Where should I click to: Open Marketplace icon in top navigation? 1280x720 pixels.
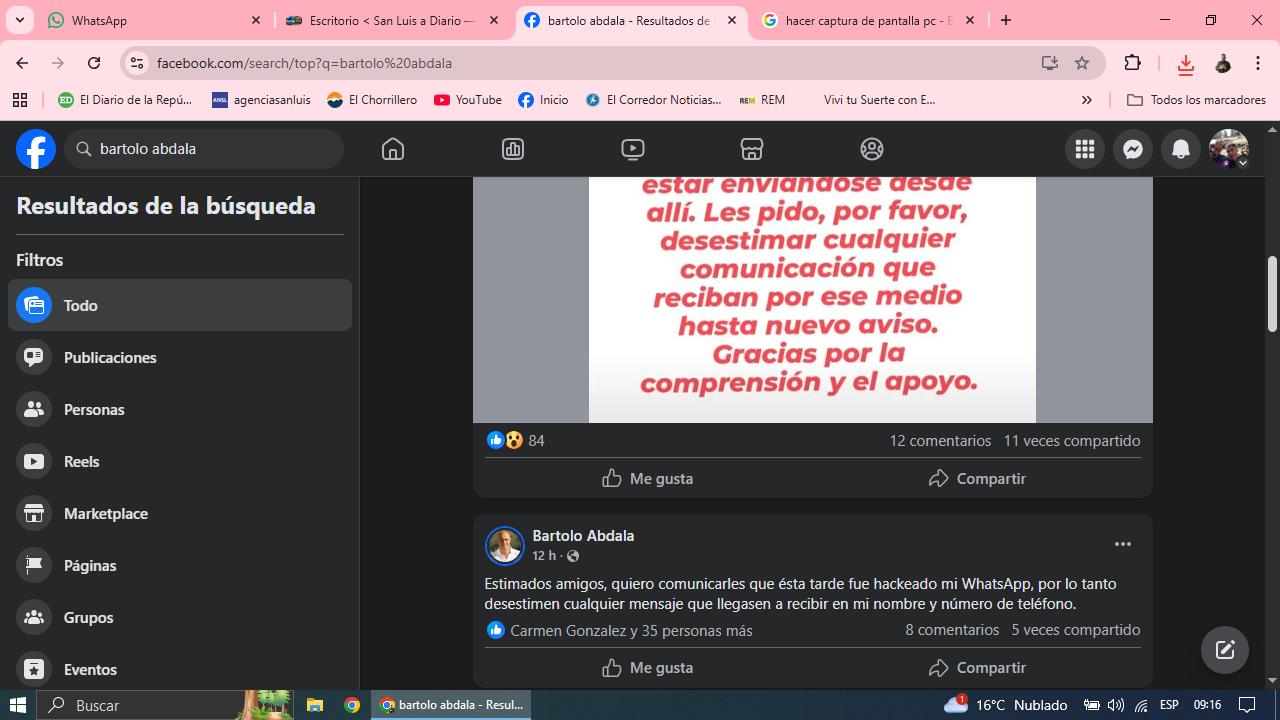pyautogui.click(x=752, y=149)
